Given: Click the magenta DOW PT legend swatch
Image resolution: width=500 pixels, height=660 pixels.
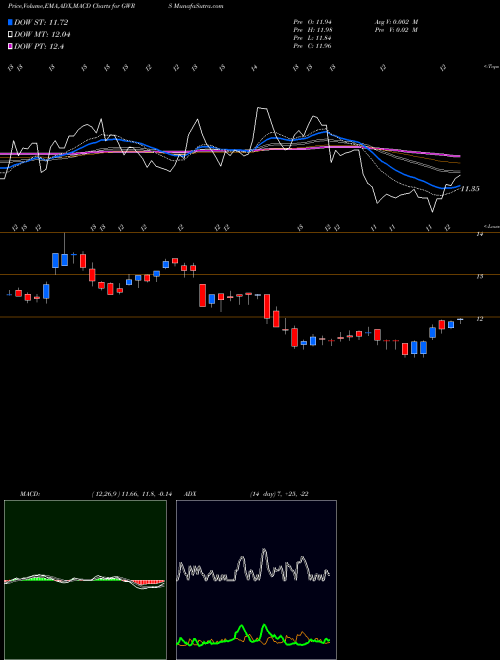Looking at the screenshot, I should [x=11, y=47].
